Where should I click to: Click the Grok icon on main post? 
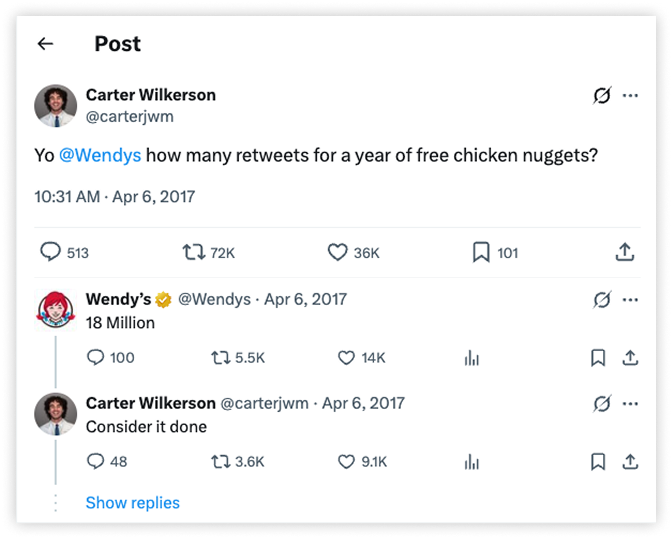601,96
